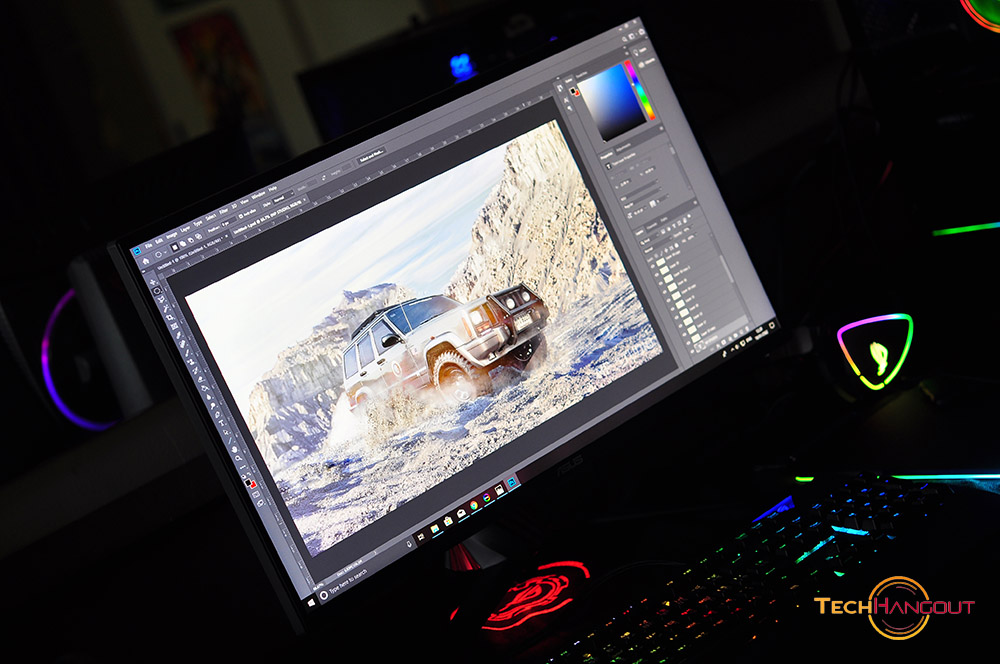
Task: Open the Window menu
Action: 258,195
